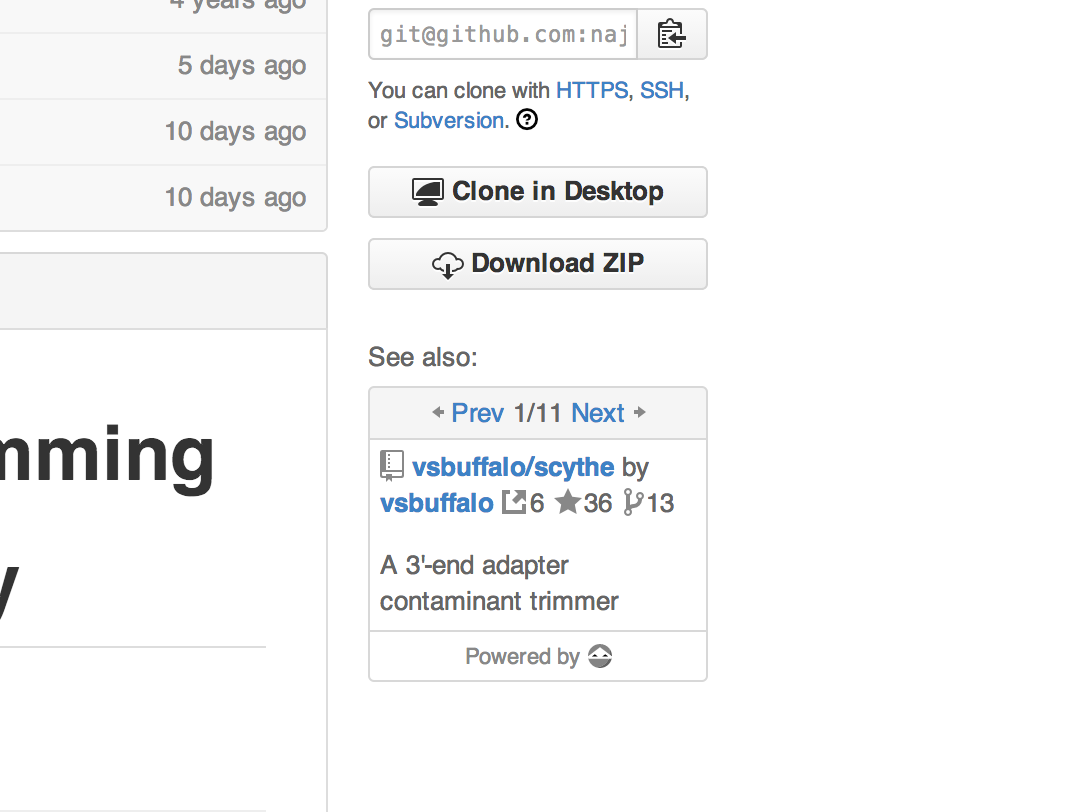Go to Prev related repository

[x=477, y=413]
